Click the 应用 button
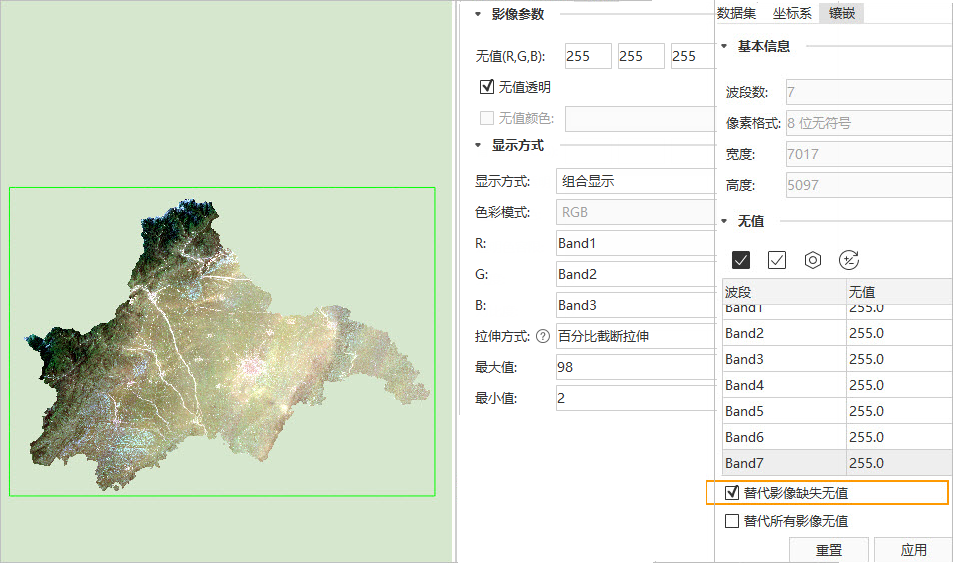This screenshot has height=563, width=956. point(913,550)
